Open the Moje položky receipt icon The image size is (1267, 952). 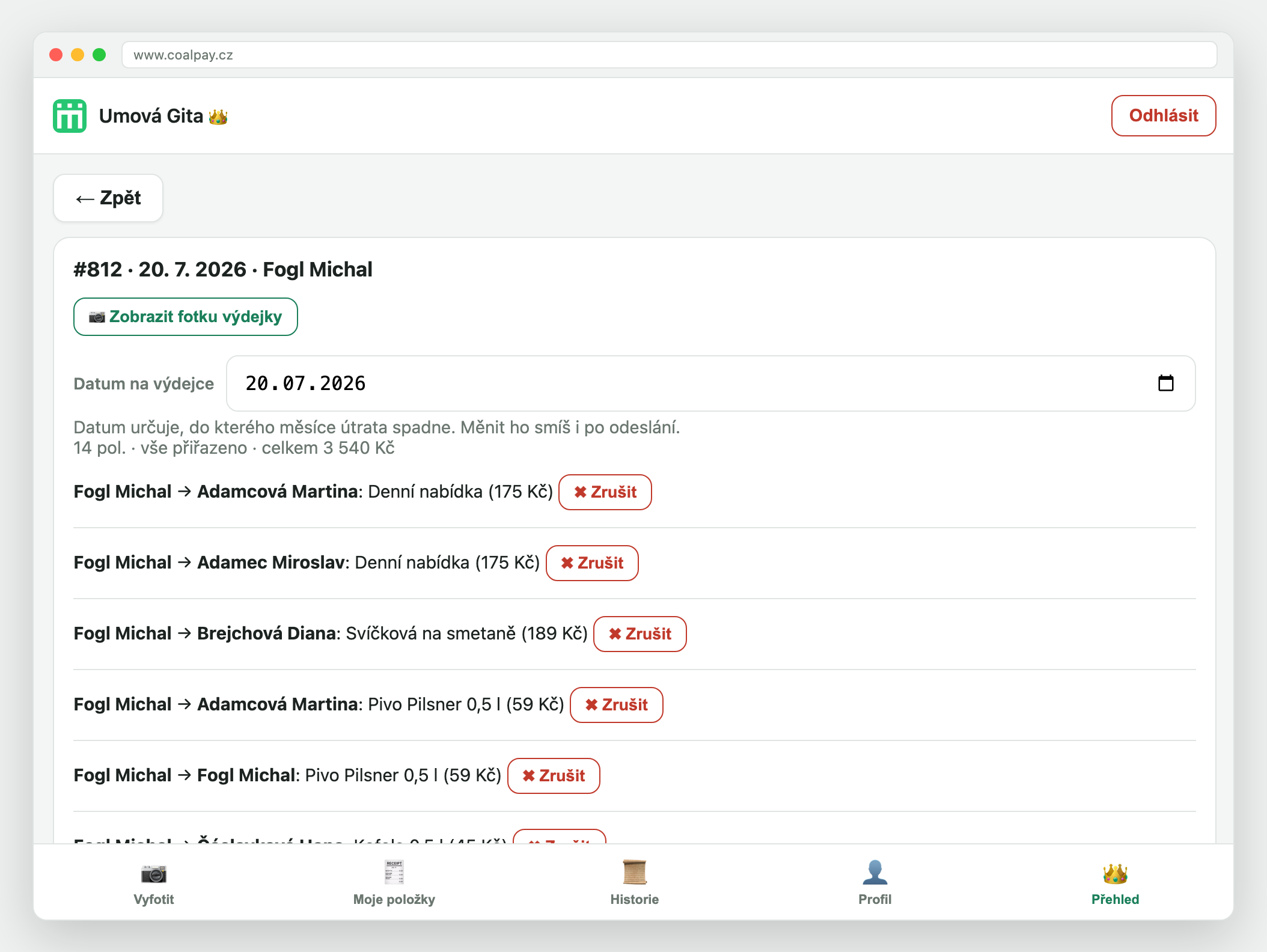click(394, 873)
